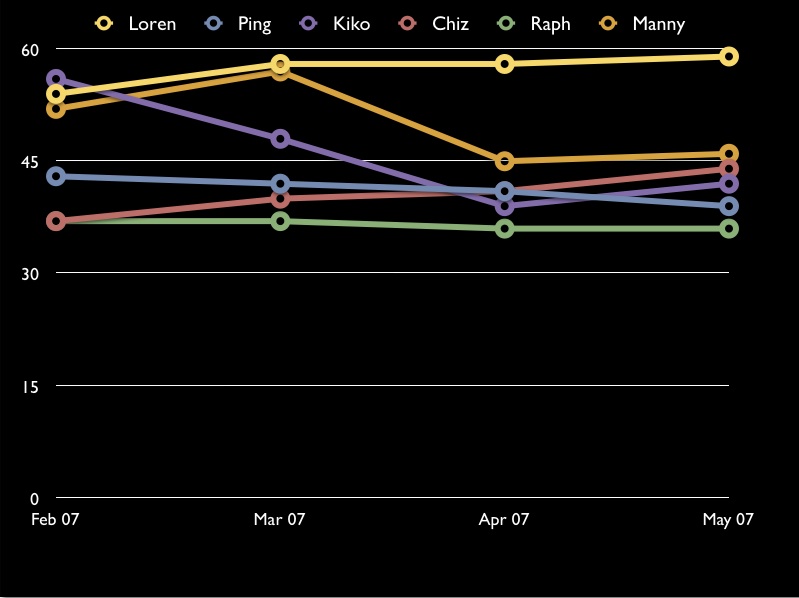
Task: Click the Kiko legend marker icon
Action: [x=309, y=23]
